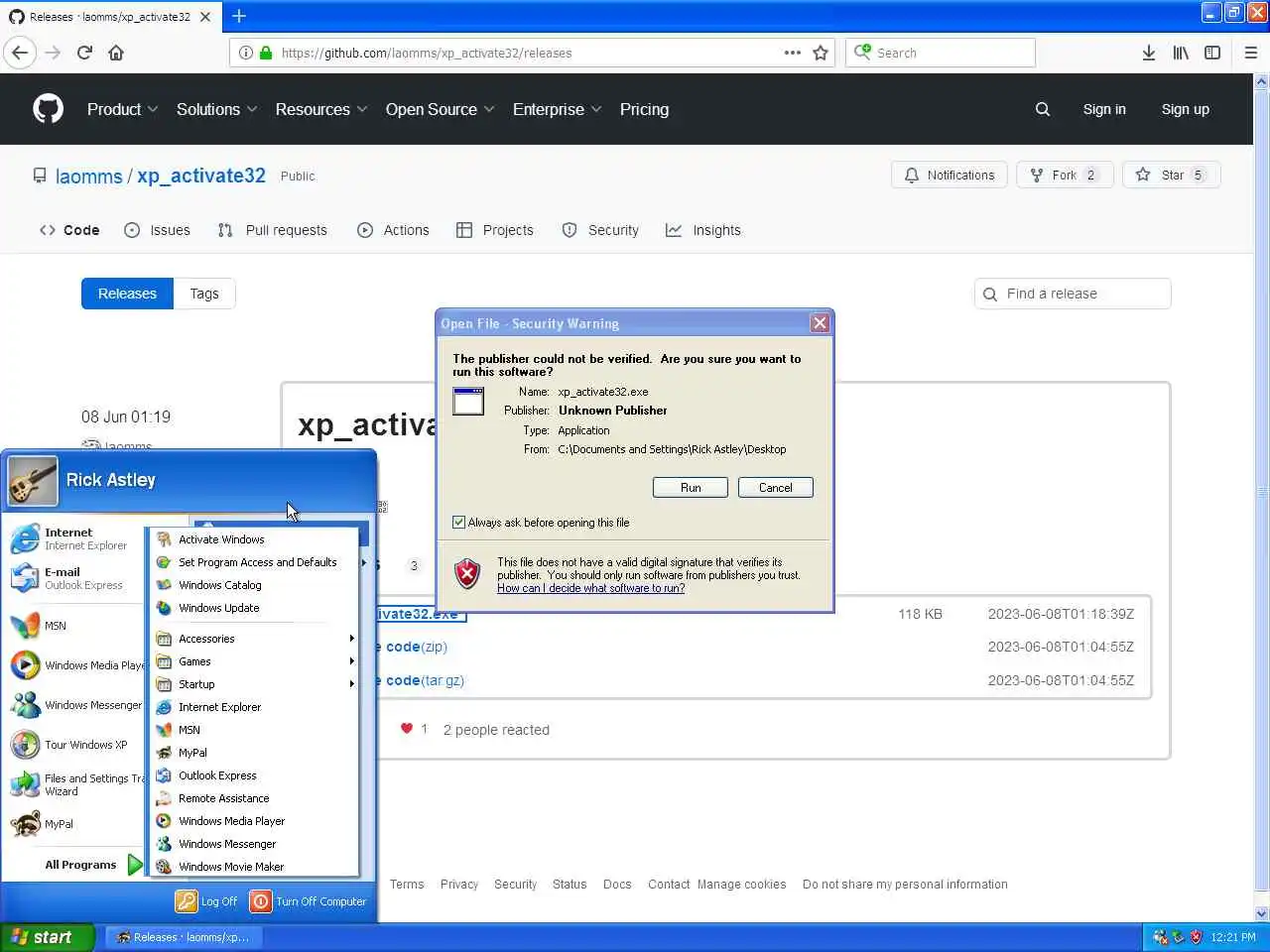The image size is (1270, 952).
Task: Click the Notifications button on the repo
Action: point(950,175)
